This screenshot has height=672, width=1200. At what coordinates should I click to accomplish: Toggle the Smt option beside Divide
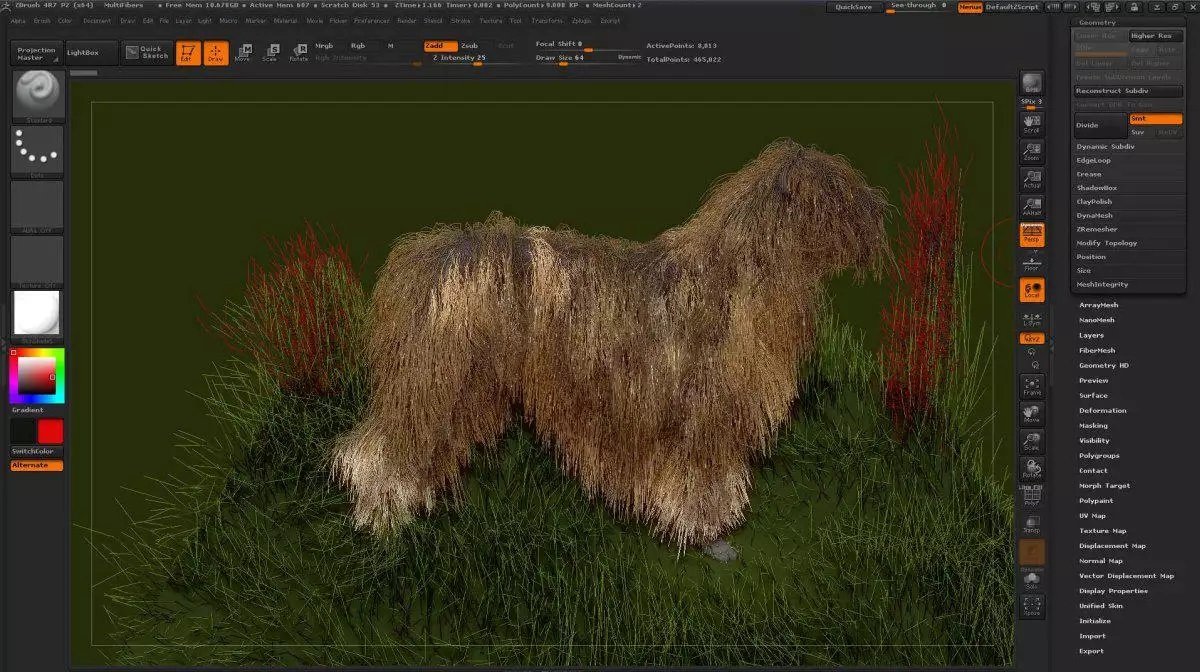(x=1155, y=119)
